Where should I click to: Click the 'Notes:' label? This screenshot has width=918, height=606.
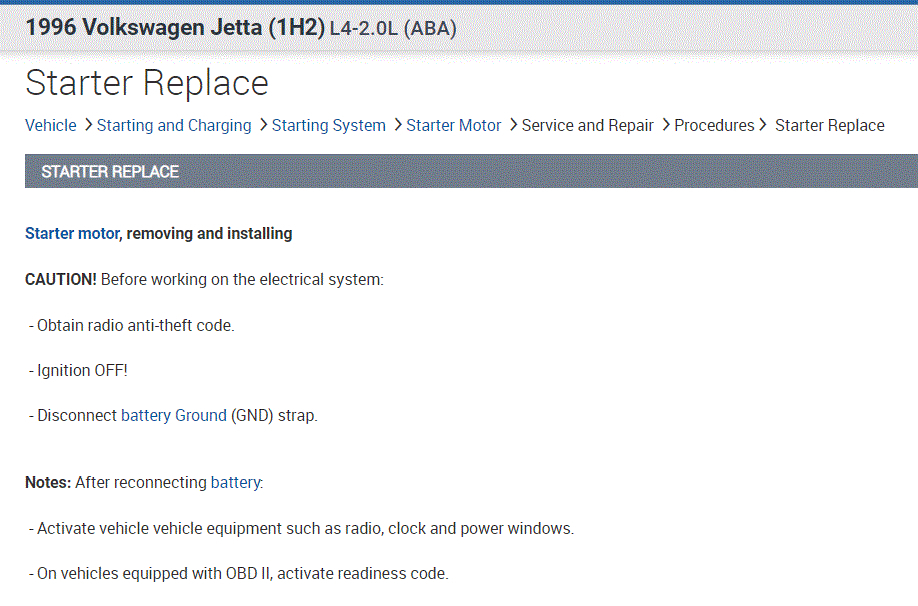click(x=48, y=482)
